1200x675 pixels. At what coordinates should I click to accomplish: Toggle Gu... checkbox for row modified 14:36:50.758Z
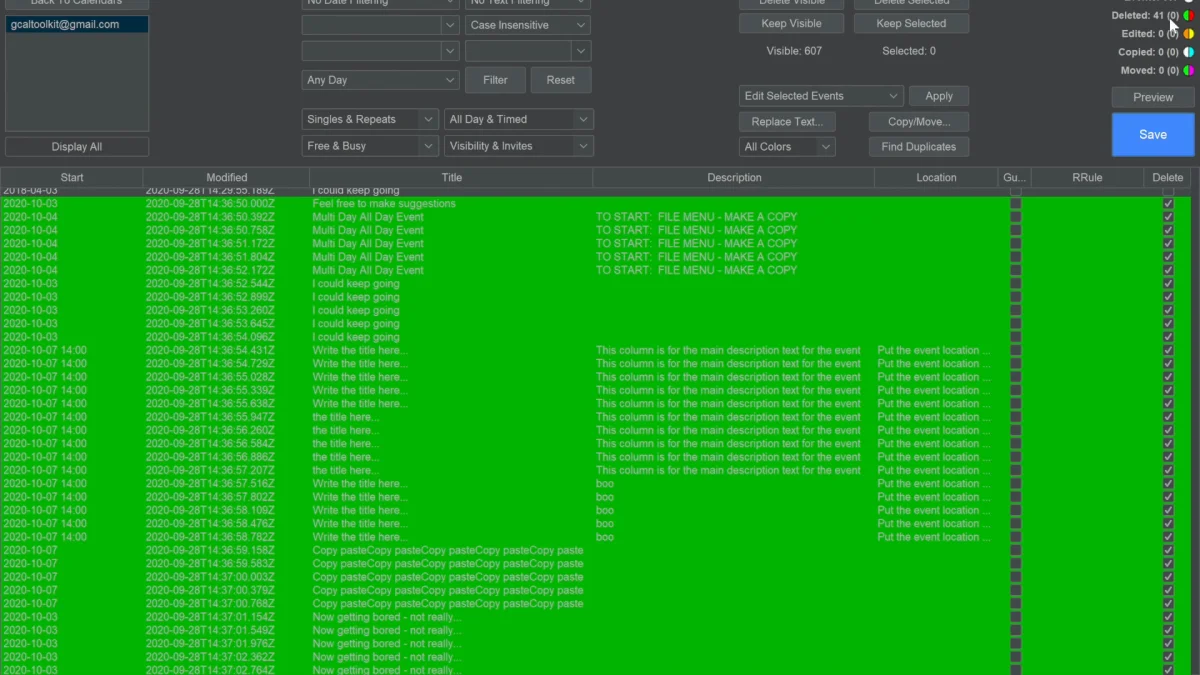point(1016,230)
